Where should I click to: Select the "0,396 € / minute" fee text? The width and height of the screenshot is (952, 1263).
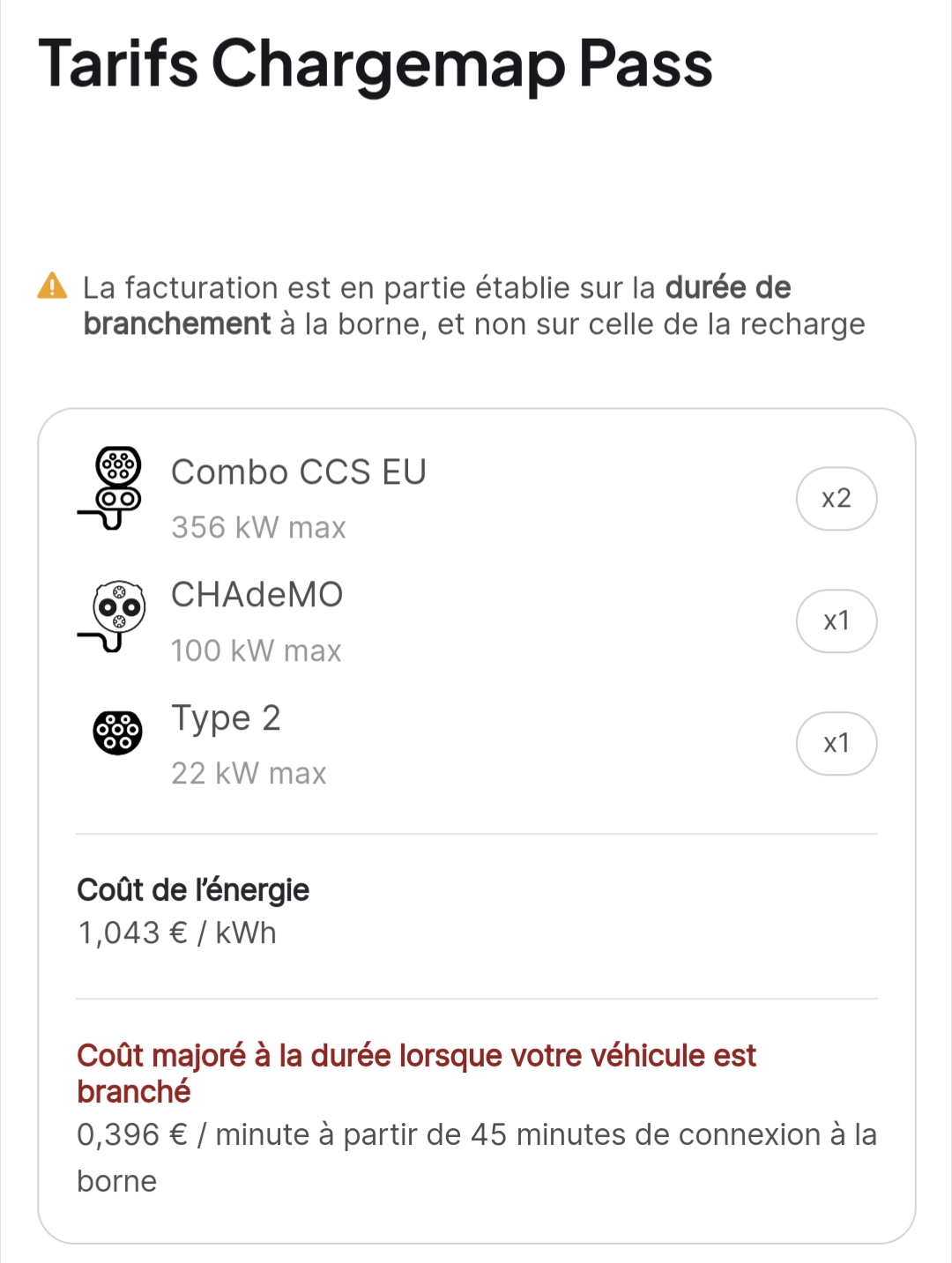194,1135
